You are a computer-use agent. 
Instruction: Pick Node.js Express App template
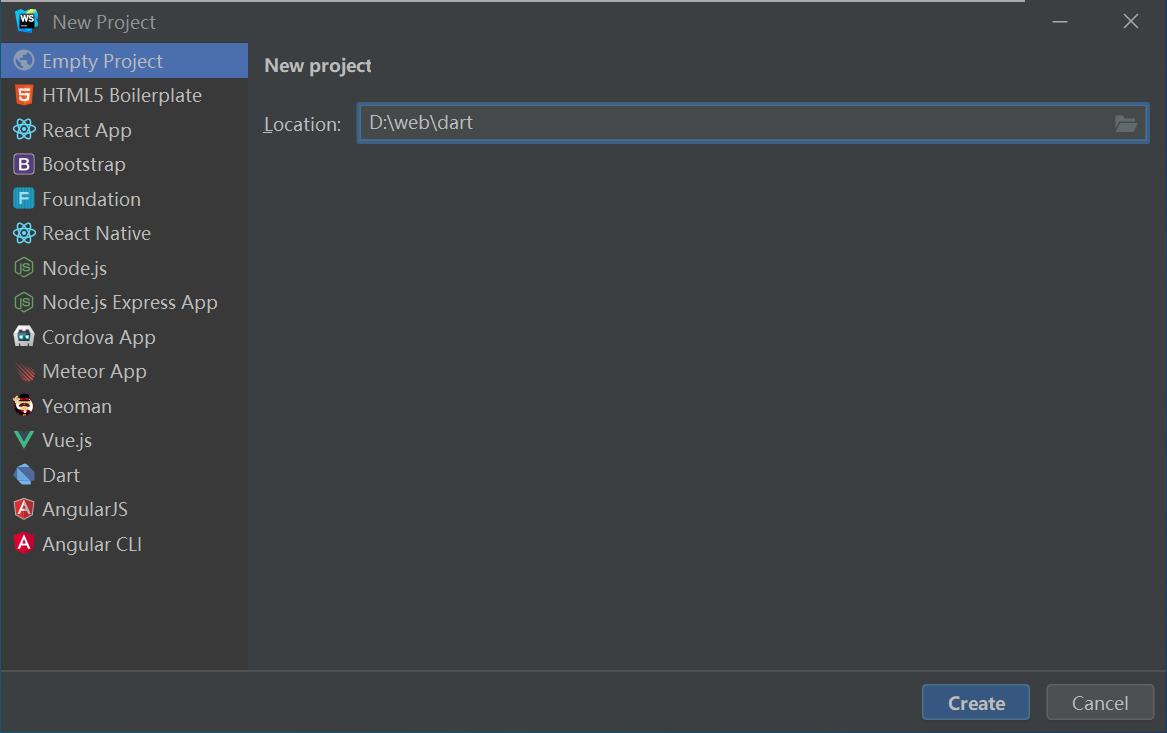pos(128,302)
